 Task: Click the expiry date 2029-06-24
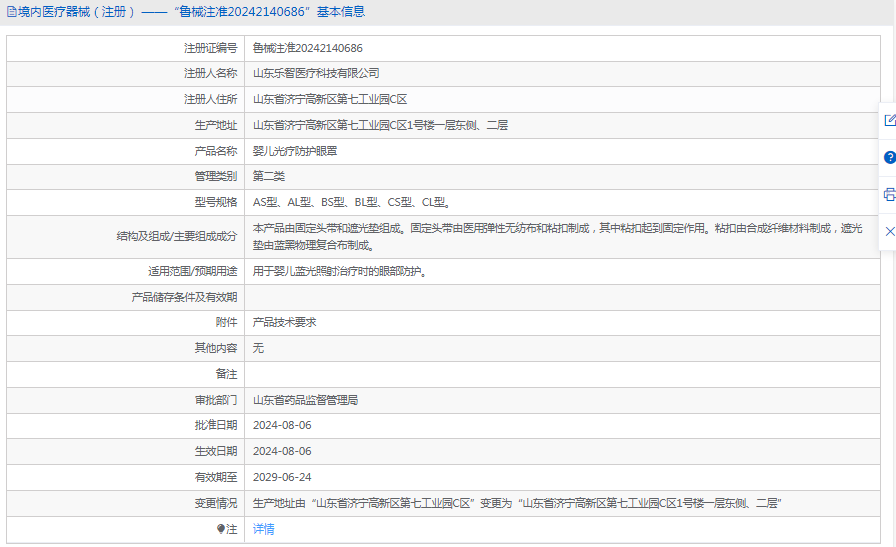point(282,477)
